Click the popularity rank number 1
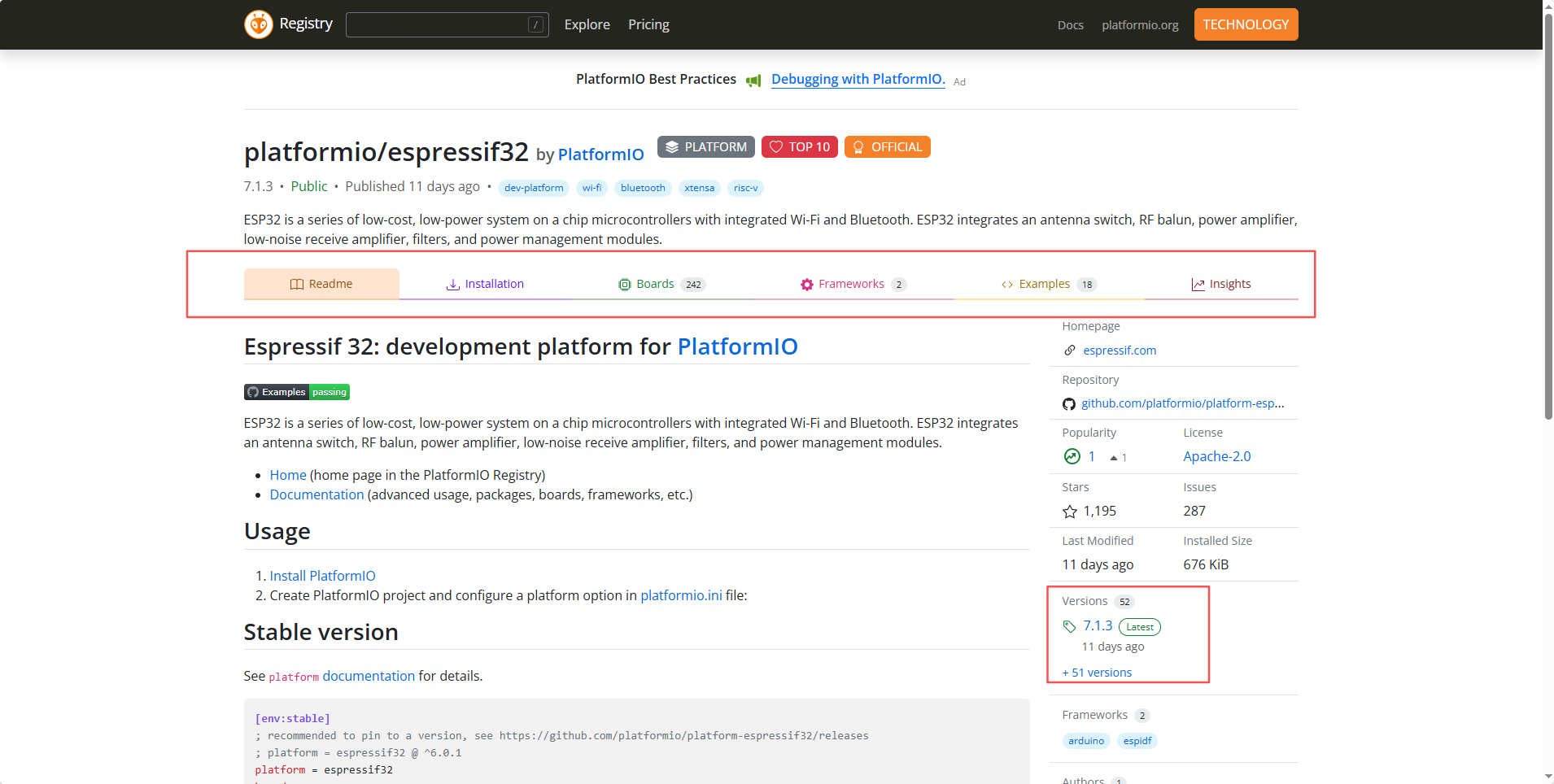The image size is (1554, 784). 1092,456
